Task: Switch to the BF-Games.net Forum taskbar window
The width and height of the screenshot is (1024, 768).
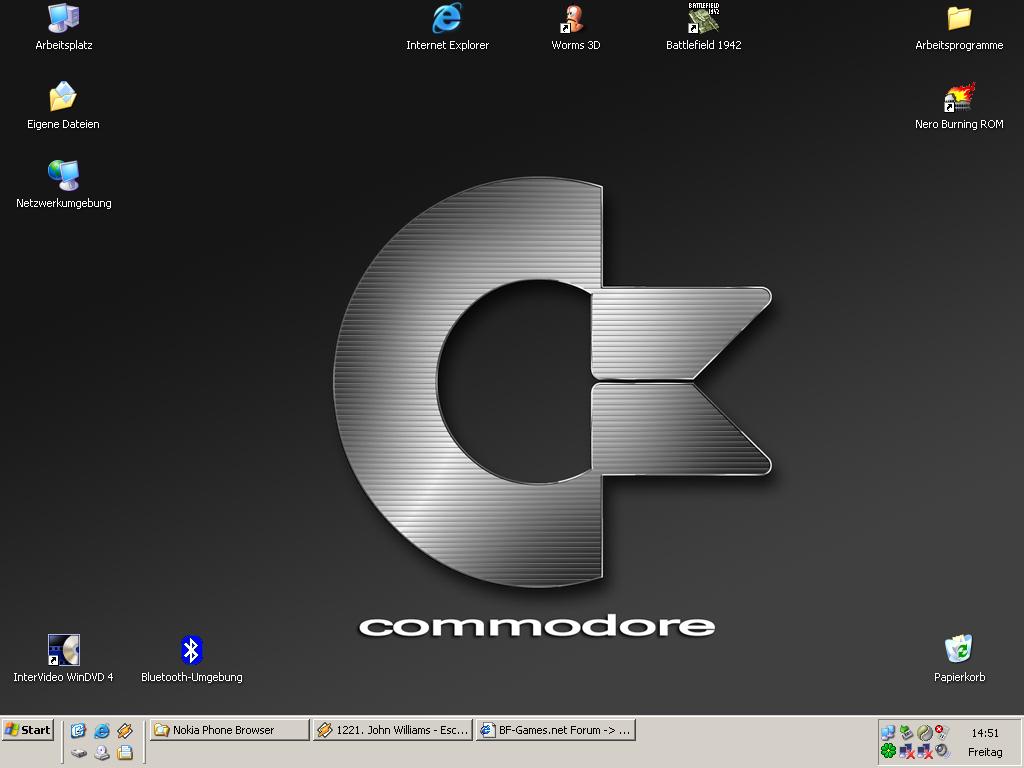Action: pyautogui.click(x=556, y=730)
